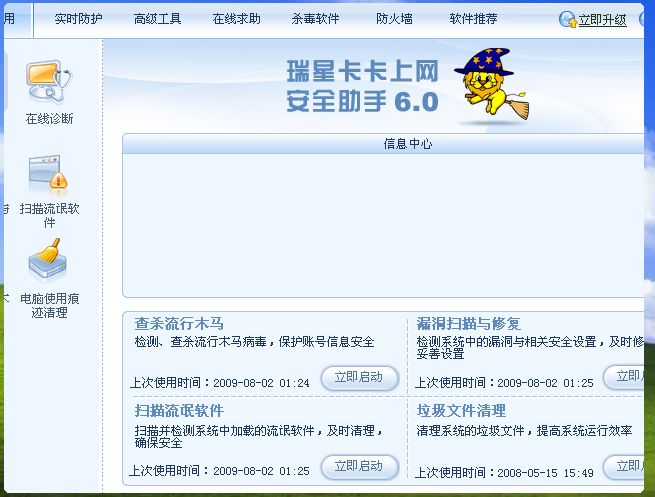Start 漏洞扫描与修复 using its button

coord(623,377)
